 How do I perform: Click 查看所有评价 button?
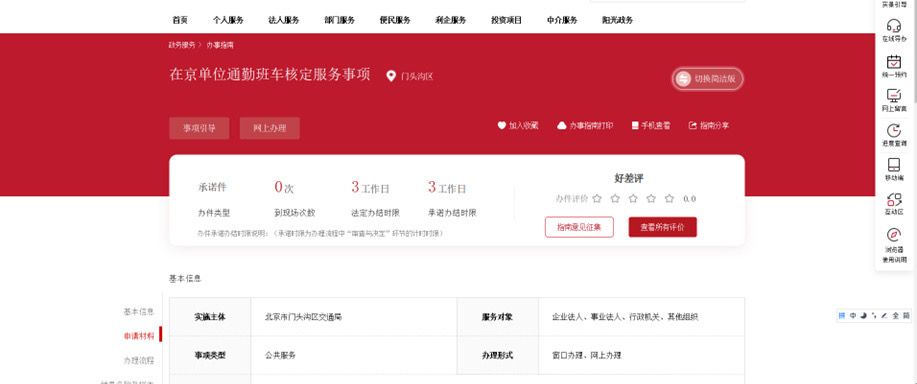tap(663, 227)
